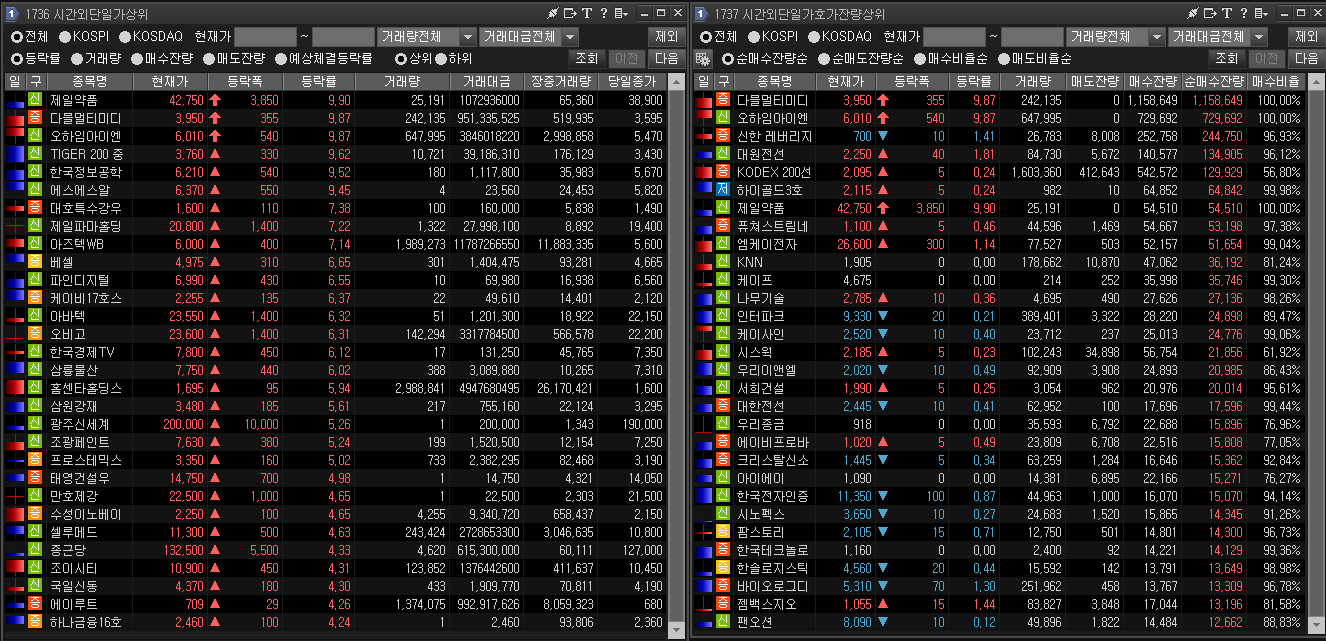Click blue 저 marker on 하이골드3호 row
Image resolution: width=1326 pixels, height=641 pixels.
coord(723,190)
